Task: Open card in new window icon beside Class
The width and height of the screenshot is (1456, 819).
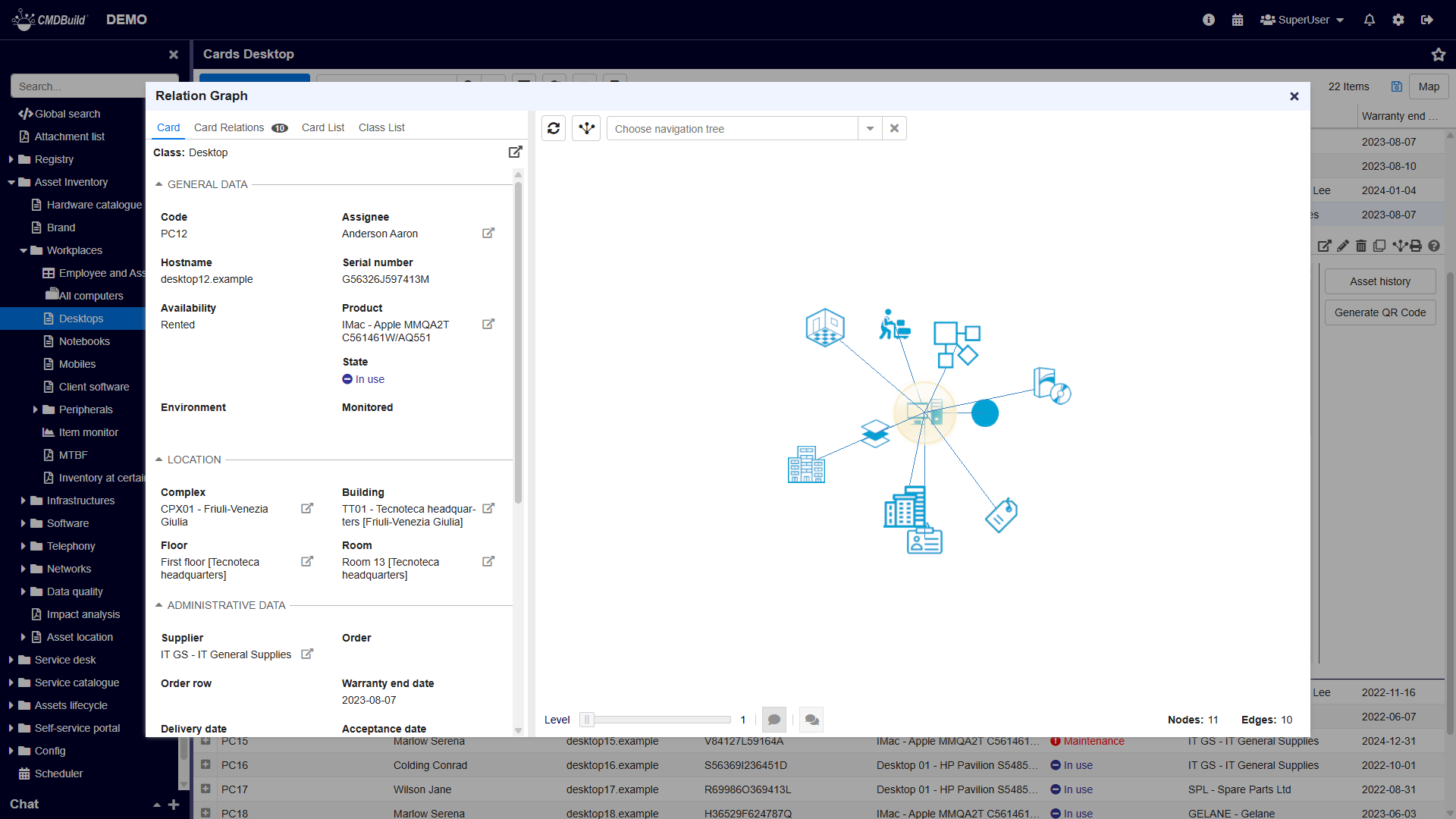Action: coord(516,152)
